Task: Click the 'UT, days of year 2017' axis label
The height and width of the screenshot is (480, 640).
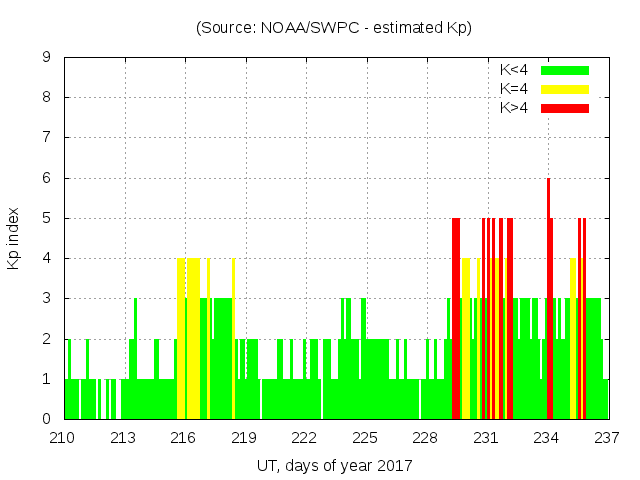Action: coord(334,465)
